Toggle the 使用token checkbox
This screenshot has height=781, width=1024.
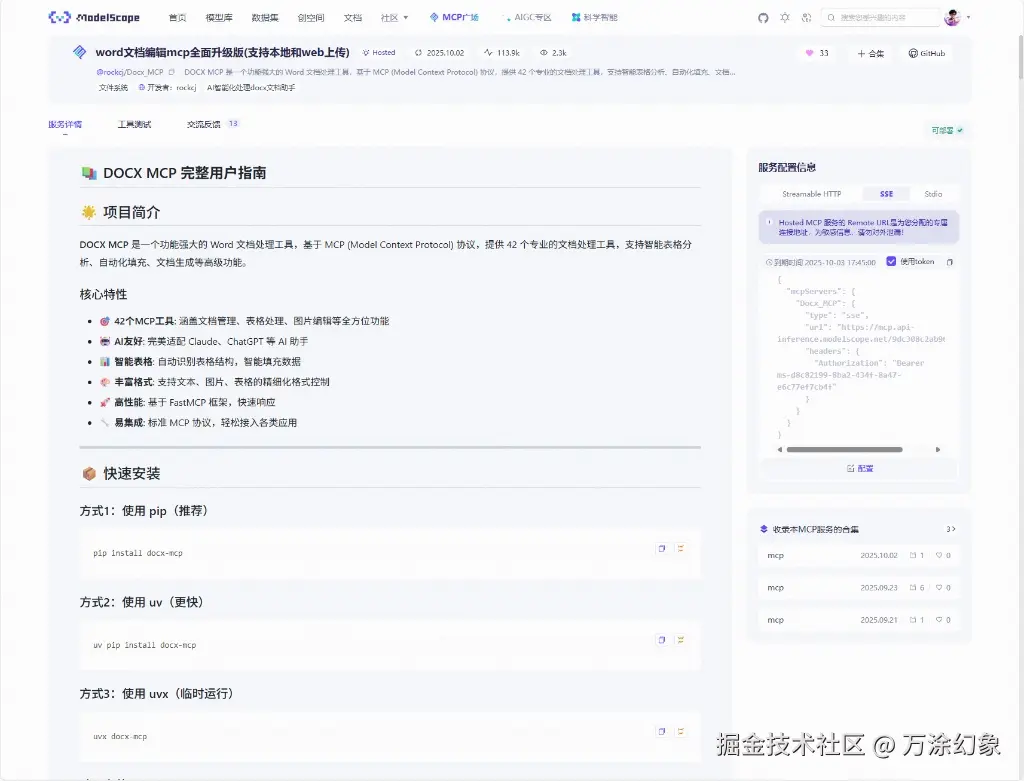(891, 261)
